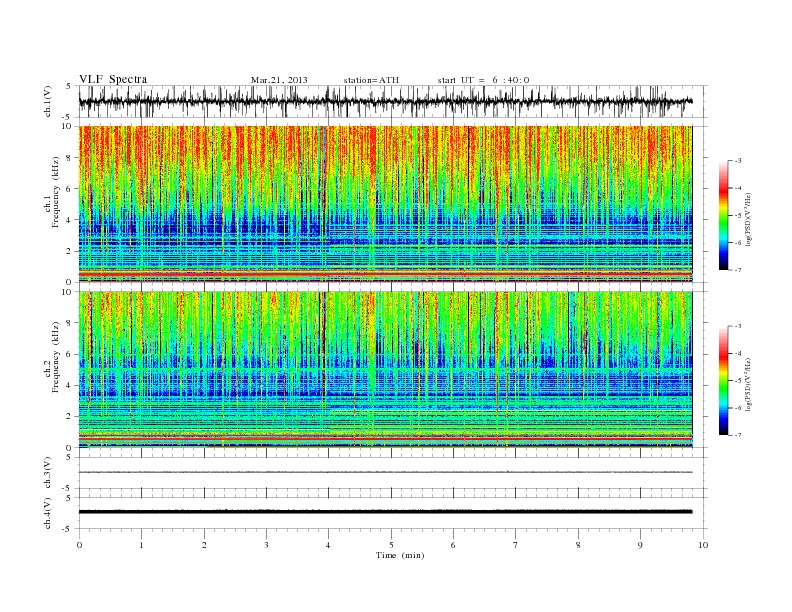Click the time axis tick label "9"
This screenshot has width=792, height=612.
(x=641, y=545)
